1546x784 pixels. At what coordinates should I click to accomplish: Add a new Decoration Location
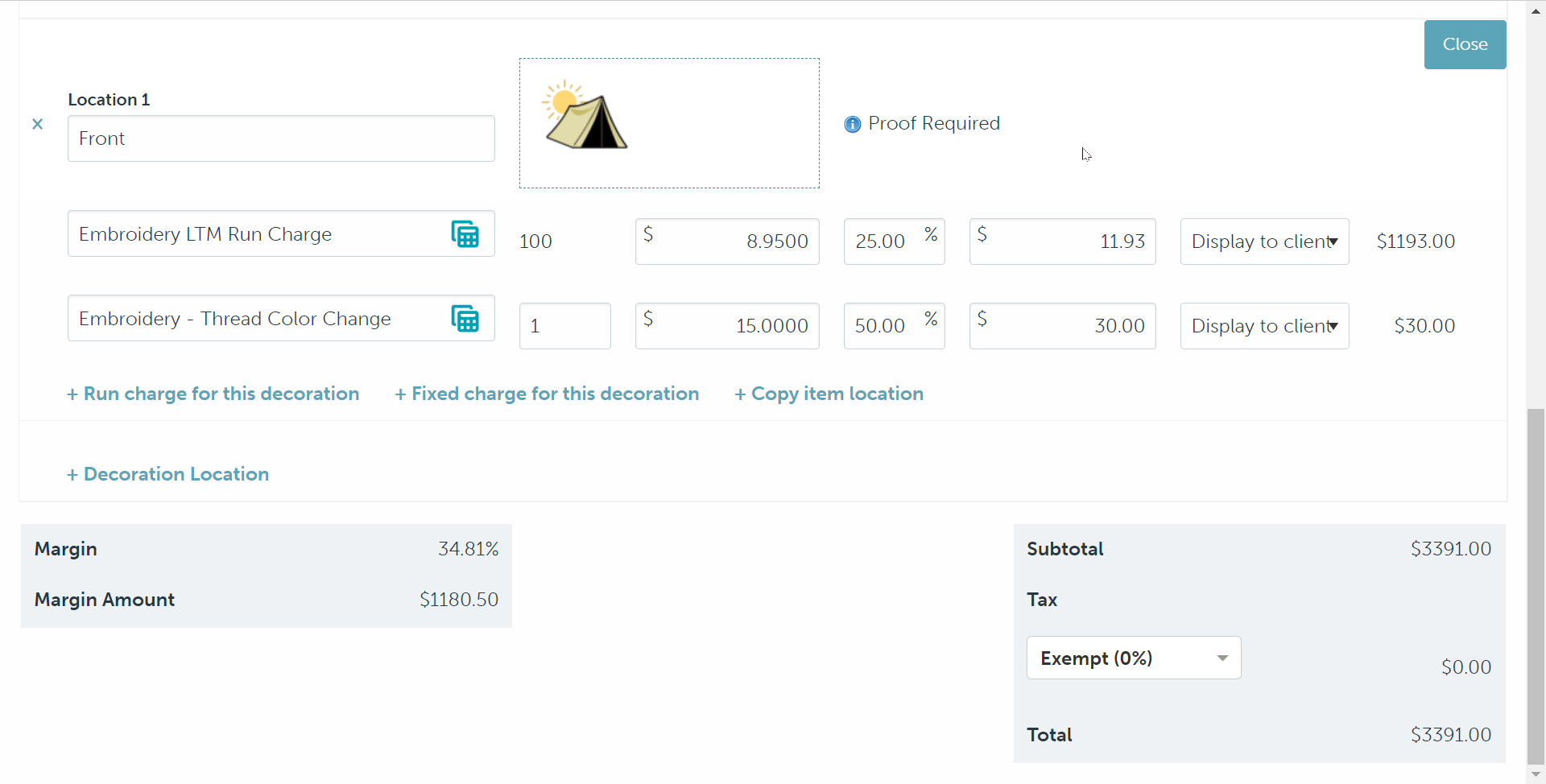pyautogui.click(x=167, y=474)
